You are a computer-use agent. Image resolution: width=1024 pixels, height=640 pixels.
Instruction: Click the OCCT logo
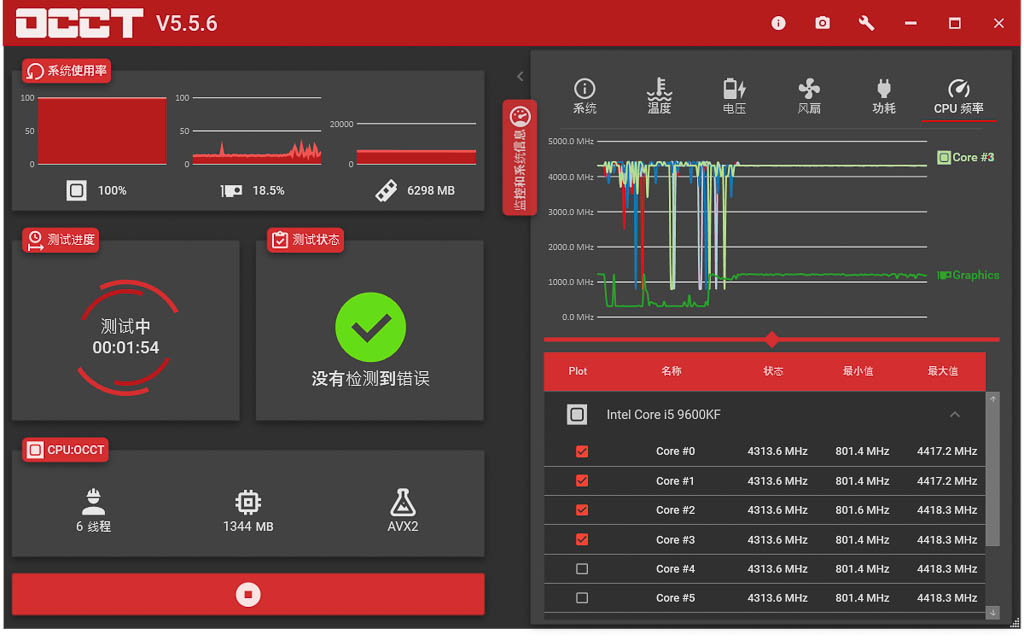[80, 24]
